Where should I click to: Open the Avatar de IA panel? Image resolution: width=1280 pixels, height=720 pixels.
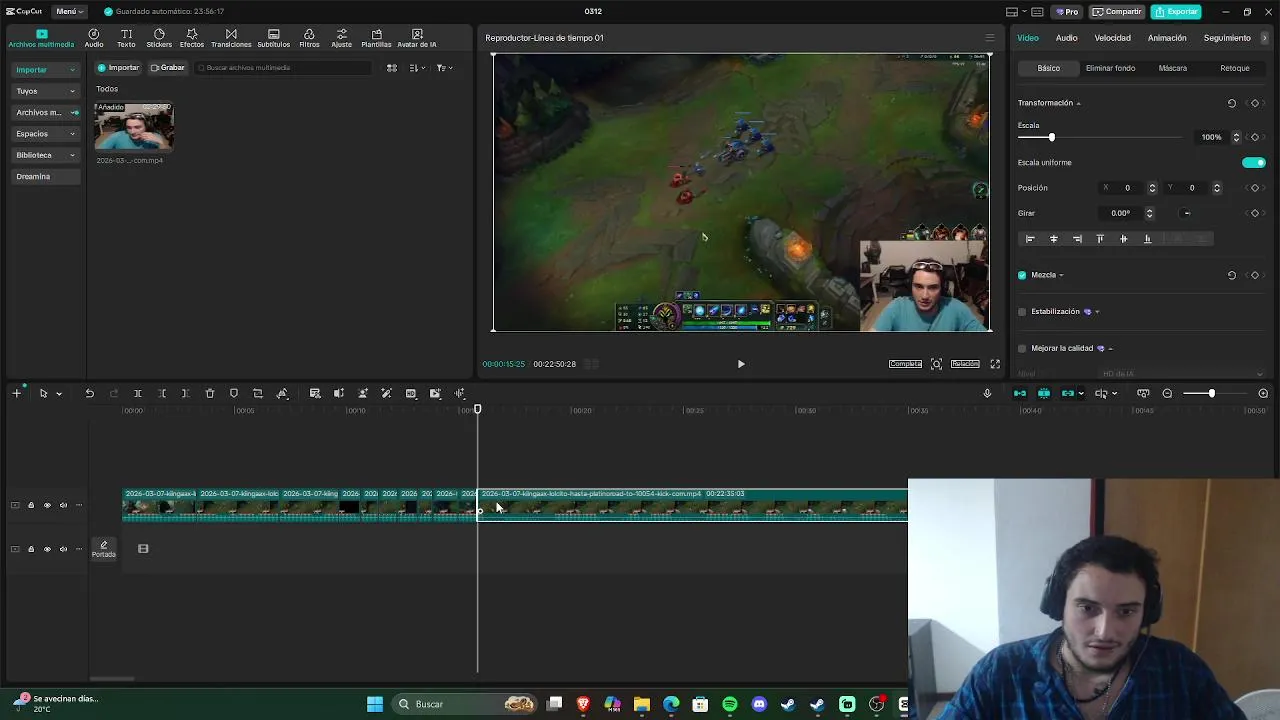click(417, 38)
